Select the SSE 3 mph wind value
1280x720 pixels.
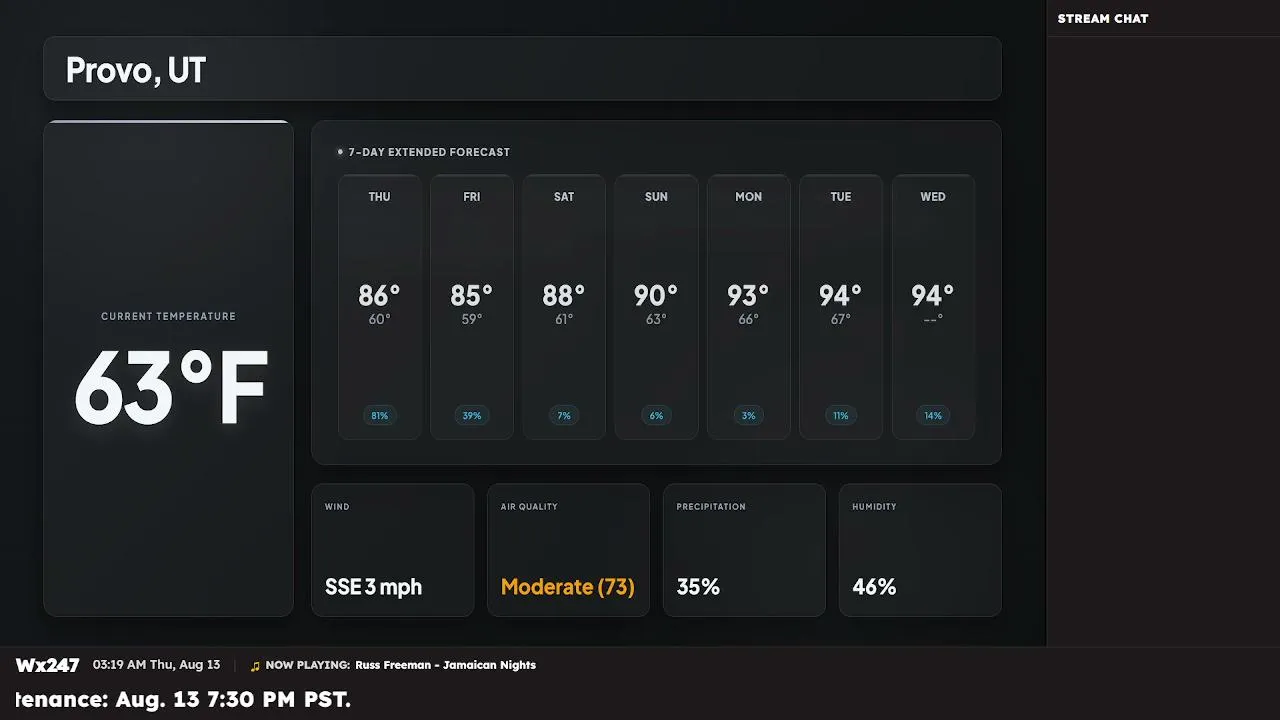[373, 587]
